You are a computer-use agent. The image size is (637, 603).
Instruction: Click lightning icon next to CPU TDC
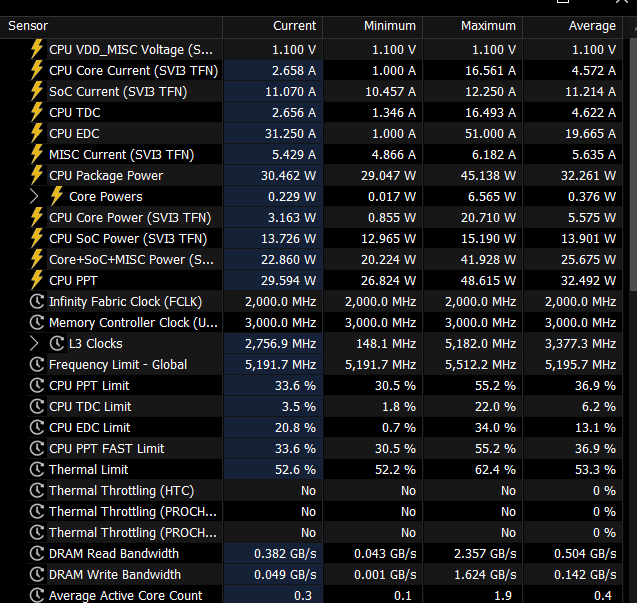tap(37, 112)
